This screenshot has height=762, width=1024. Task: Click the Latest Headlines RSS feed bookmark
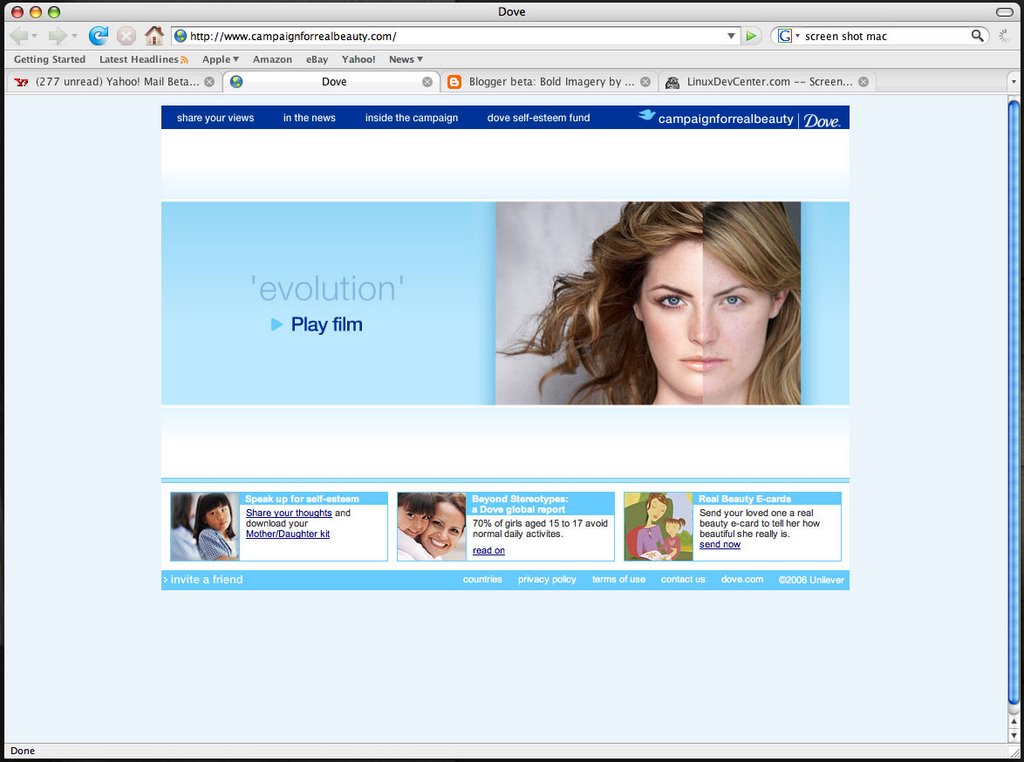pyautogui.click(x=144, y=59)
